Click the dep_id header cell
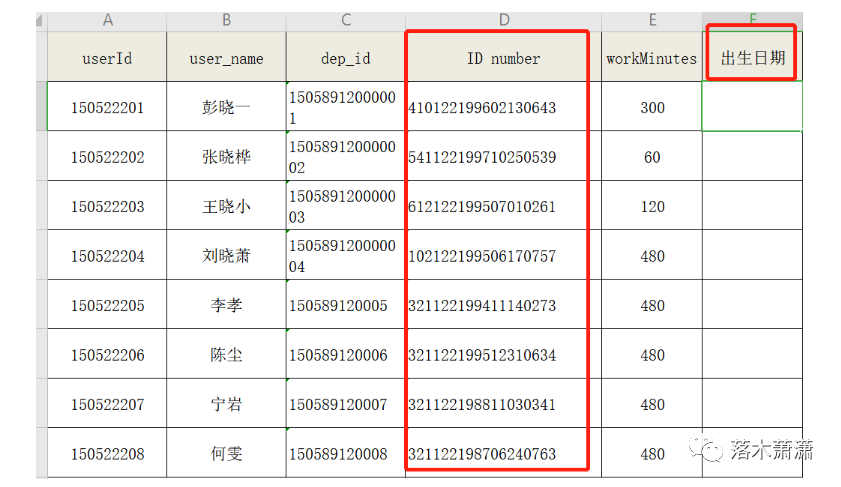Viewport: 841px width, 487px height. [x=345, y=57]
